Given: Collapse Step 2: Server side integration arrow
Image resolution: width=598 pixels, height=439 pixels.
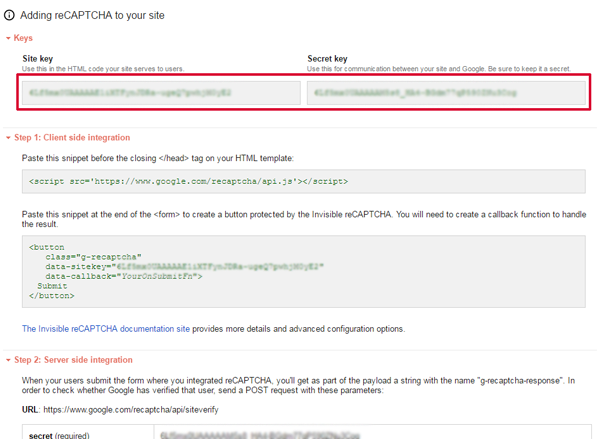Looking at the screenshot, I should click(8, 360).
